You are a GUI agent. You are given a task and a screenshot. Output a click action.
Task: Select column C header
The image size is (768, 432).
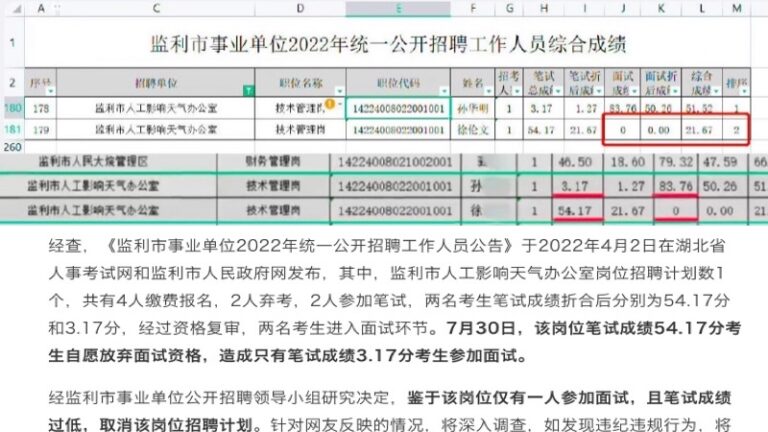156,8
